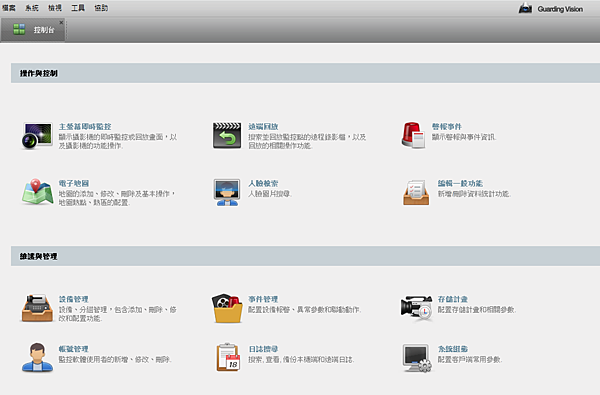Click the description text under 電子地圖
Image resolution: width=600 pixels, height=395 pixels.
click(x=117, y=198)
